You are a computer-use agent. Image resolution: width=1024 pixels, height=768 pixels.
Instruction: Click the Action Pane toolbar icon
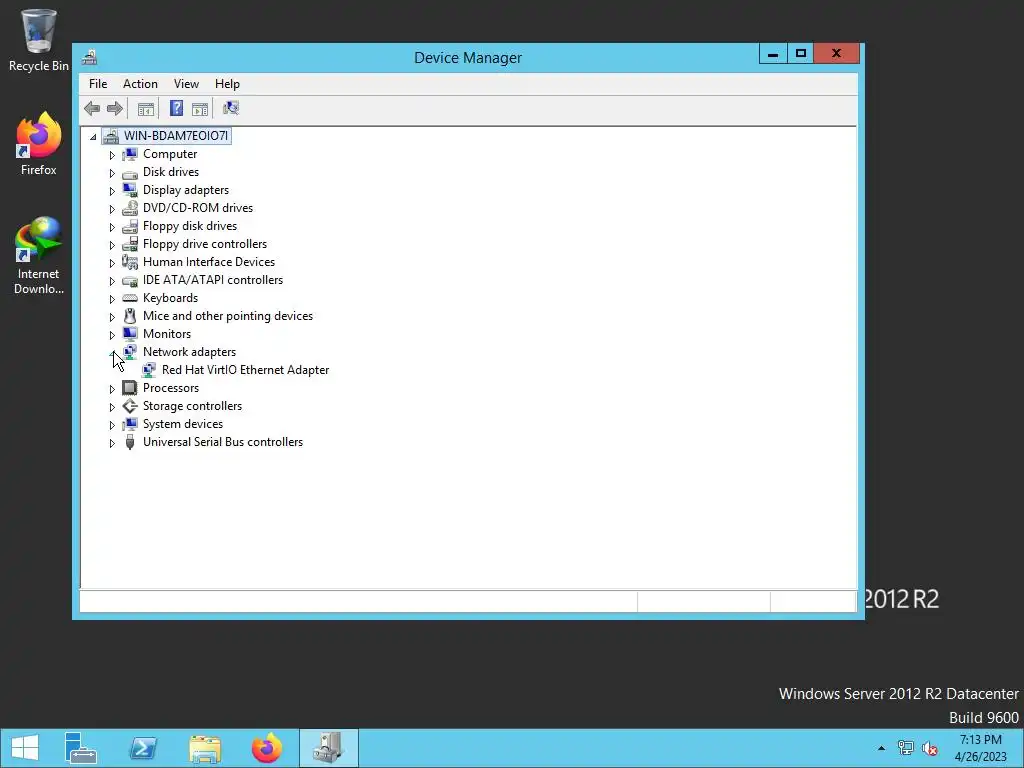pos(200,109)
